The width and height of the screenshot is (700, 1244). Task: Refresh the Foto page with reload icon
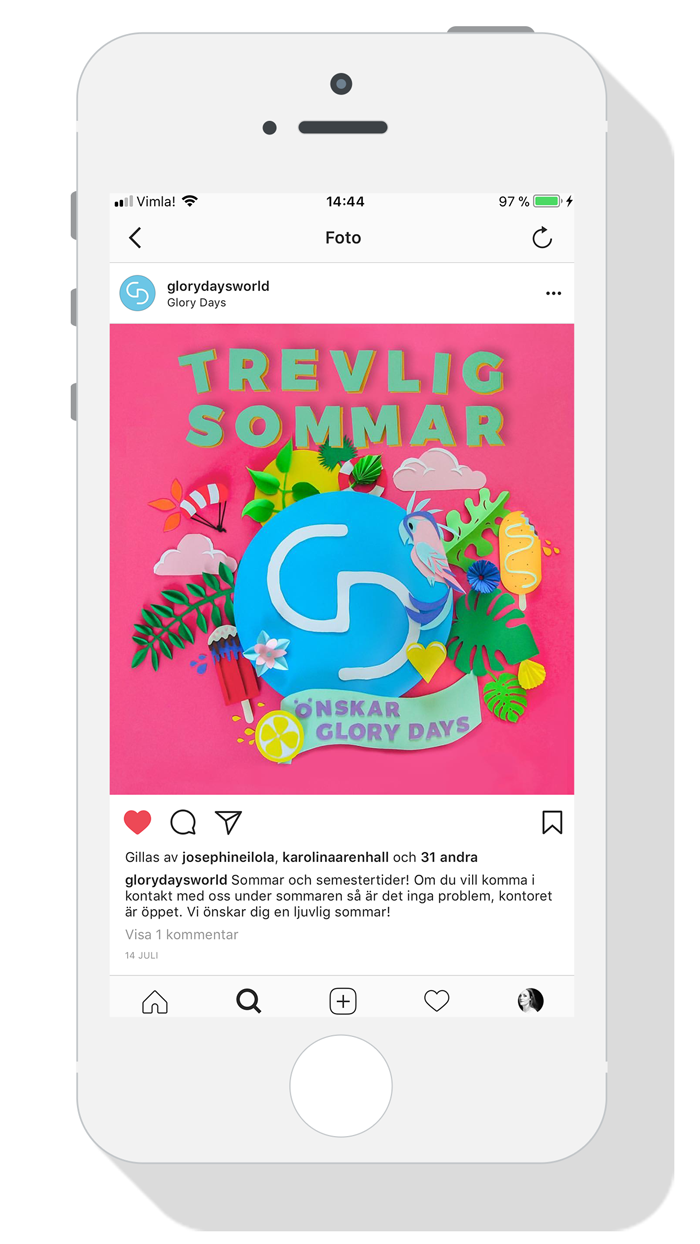click(x=542, y=238)
